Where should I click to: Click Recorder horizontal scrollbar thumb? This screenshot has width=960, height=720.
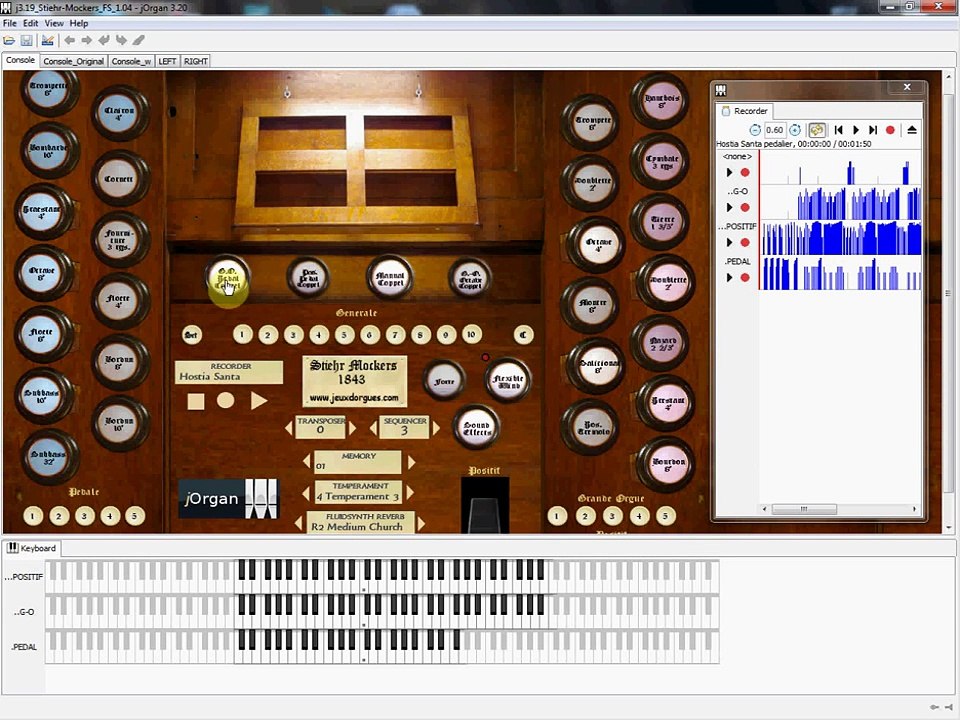pos(804,509)
